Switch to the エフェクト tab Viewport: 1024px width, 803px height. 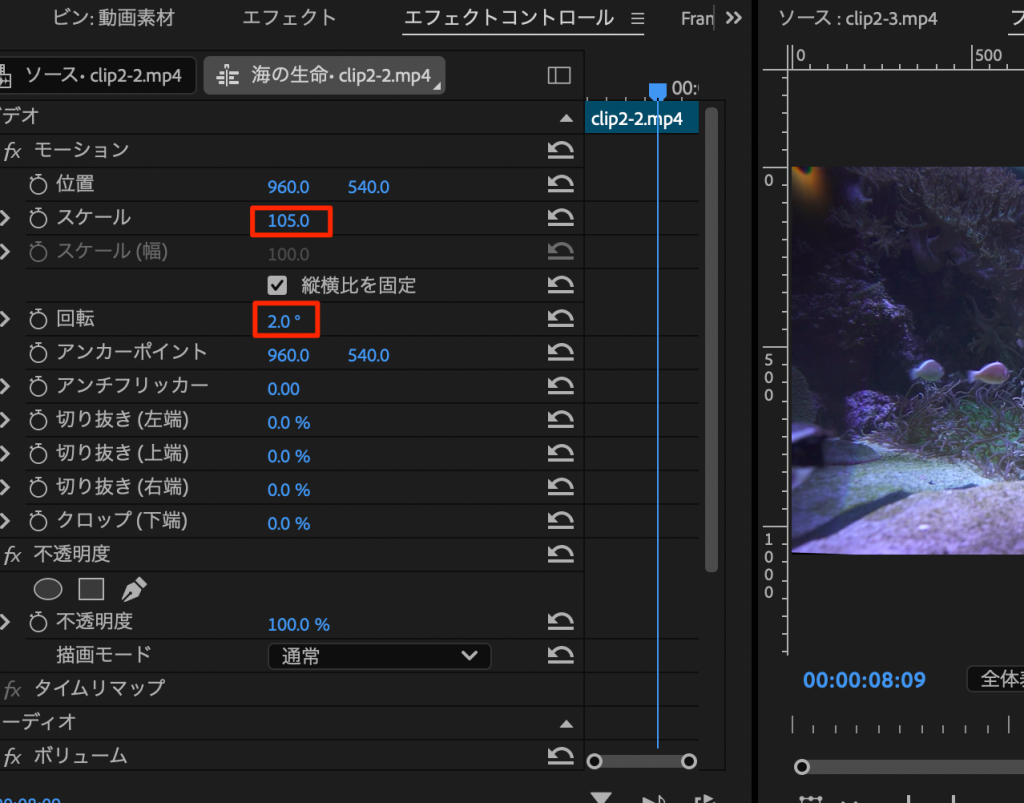point(289,18)
